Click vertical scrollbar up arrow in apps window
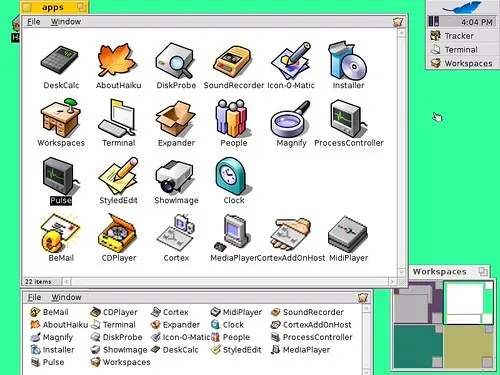The image size is (500, 375). coord(401,33)
